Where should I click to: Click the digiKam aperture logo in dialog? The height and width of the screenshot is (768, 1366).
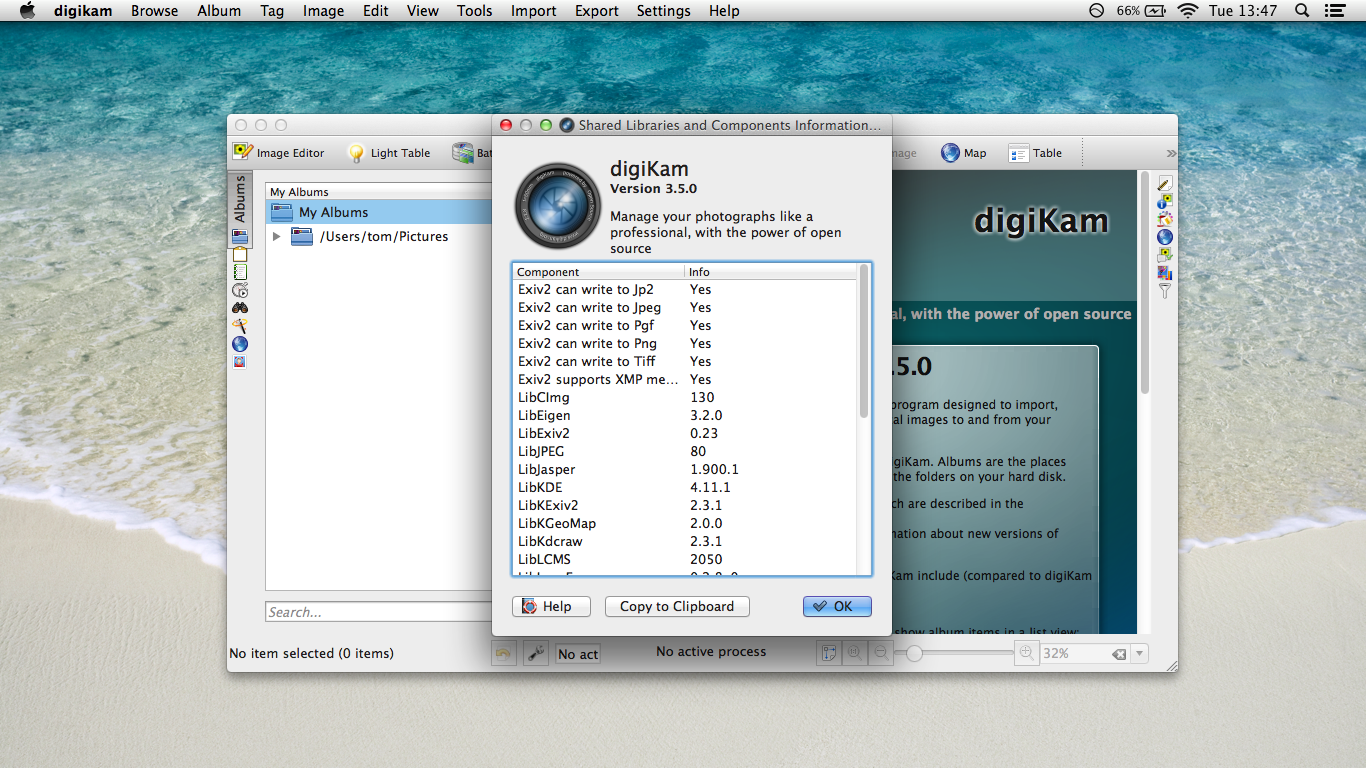pos(557,206)
